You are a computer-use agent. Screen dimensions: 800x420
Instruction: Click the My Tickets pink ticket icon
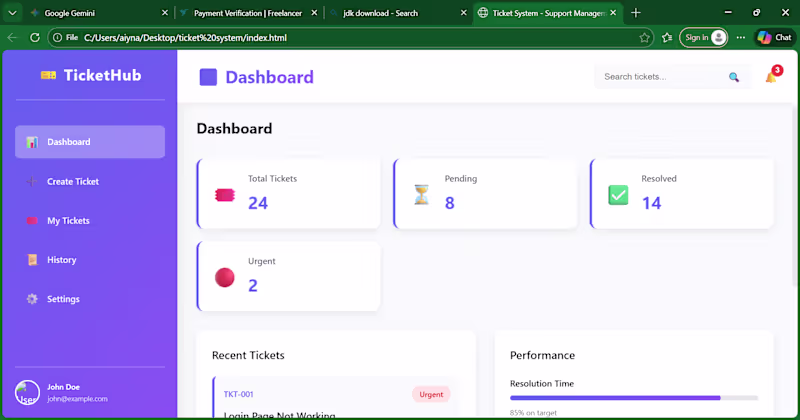[x=32, y=220]
